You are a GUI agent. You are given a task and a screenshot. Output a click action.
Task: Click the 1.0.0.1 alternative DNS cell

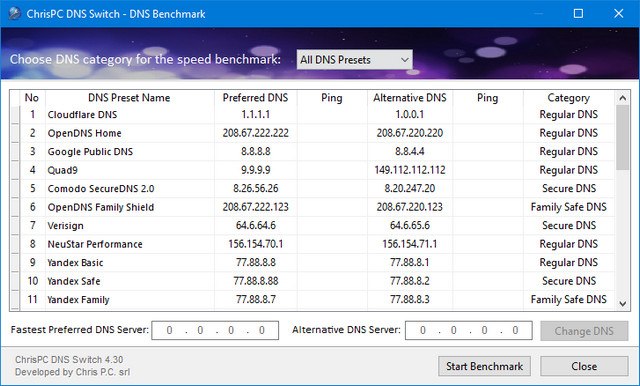click(410, 115)
